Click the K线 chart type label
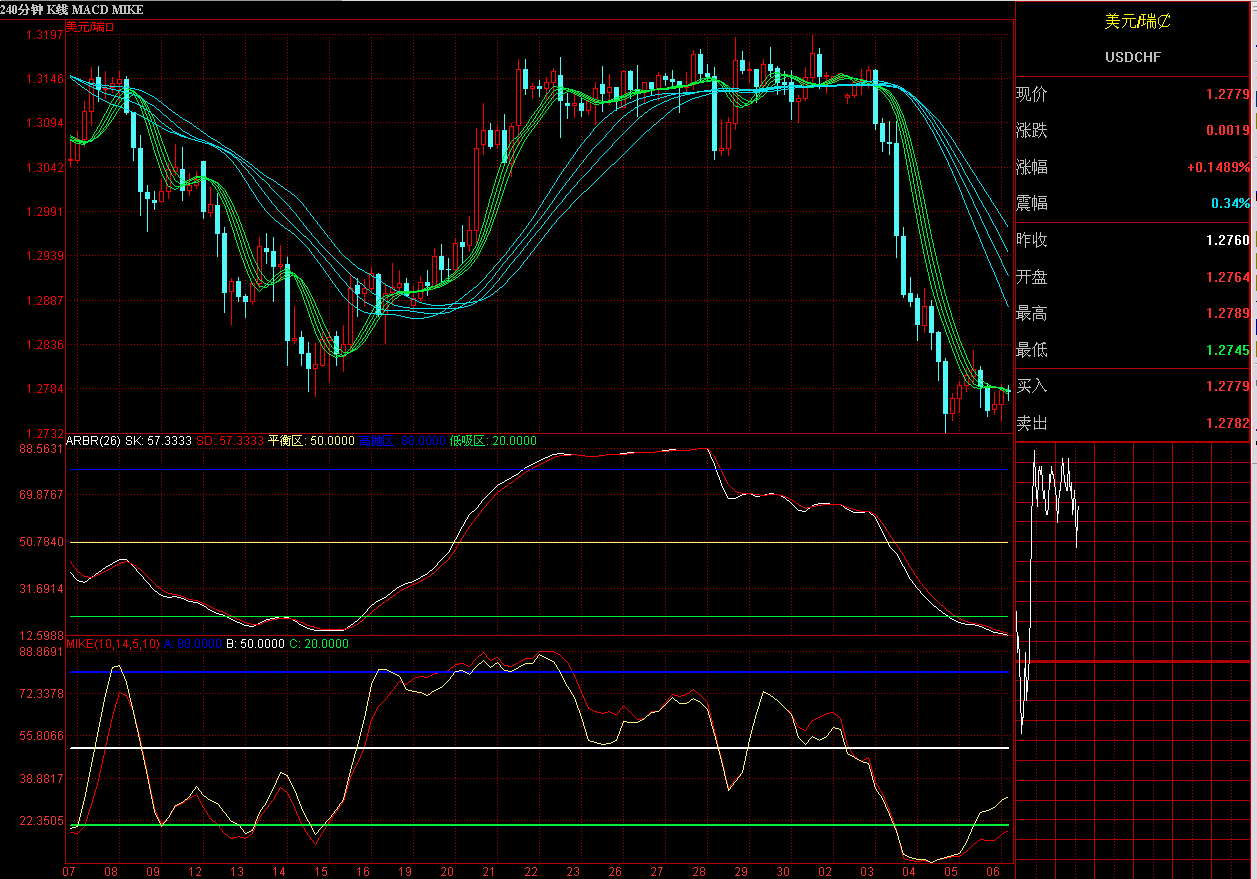 pyautogui.click(x=55, y=9)
